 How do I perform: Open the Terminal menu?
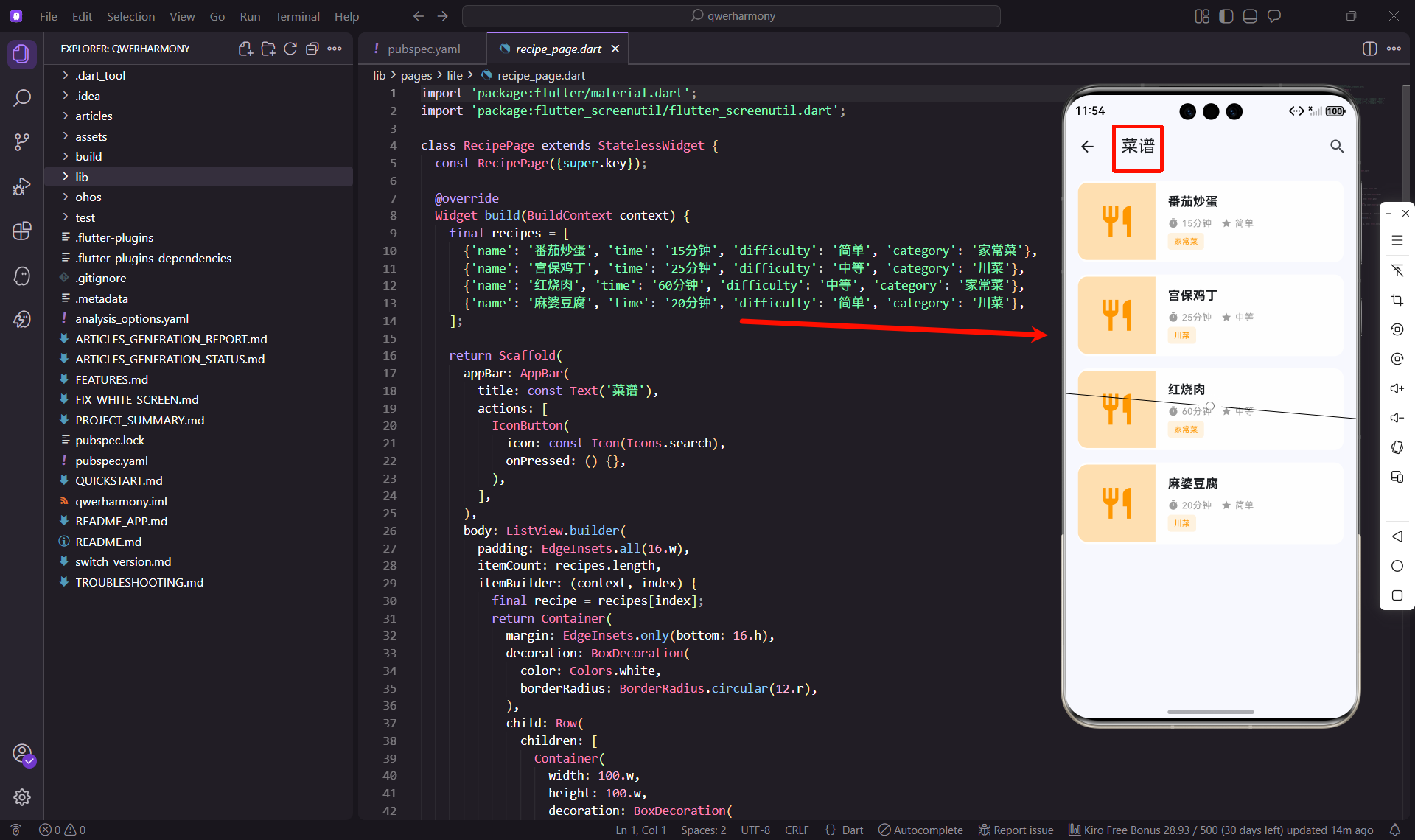coord(297,16)
